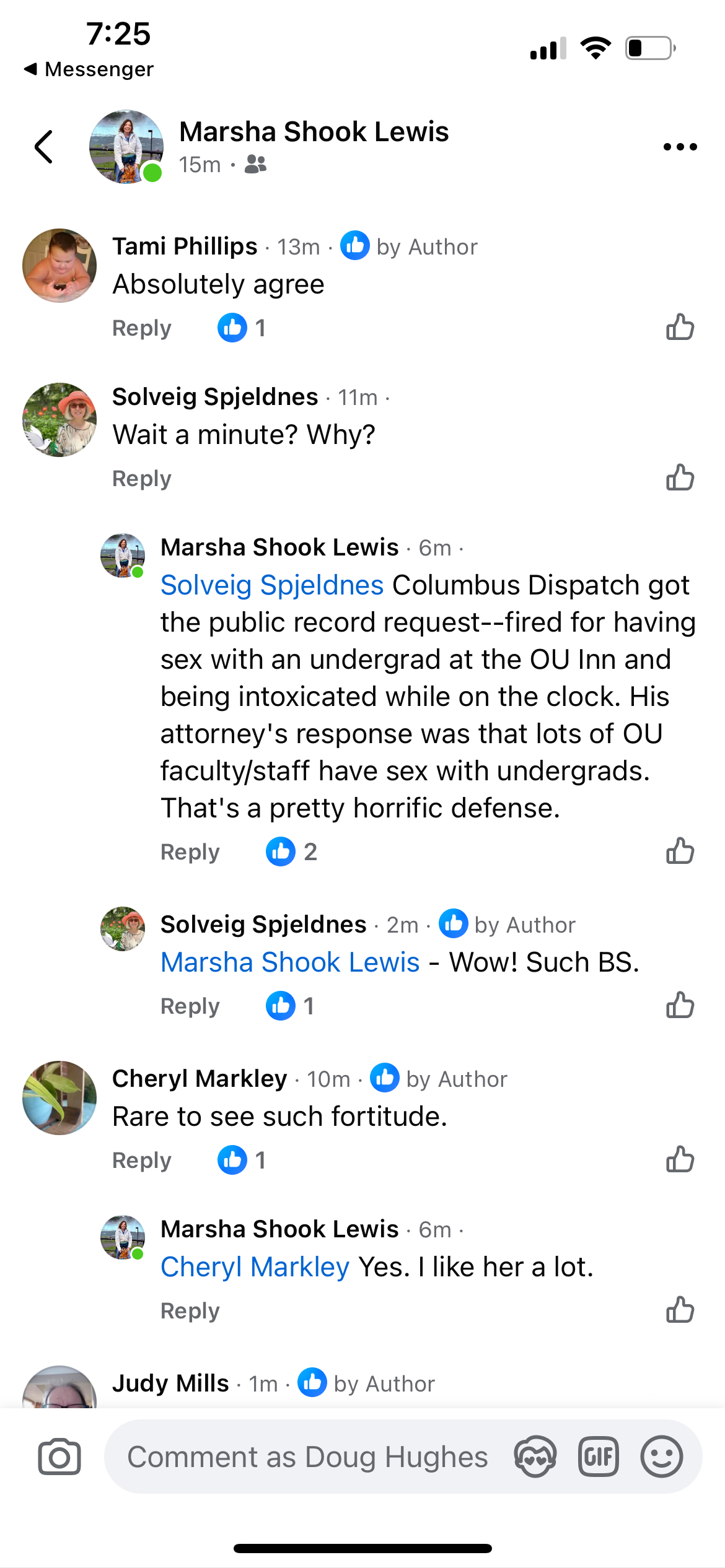The image size is (725, 1568).
Task: Reply to Tami Phillips' comment
Action: coord(141,328)
